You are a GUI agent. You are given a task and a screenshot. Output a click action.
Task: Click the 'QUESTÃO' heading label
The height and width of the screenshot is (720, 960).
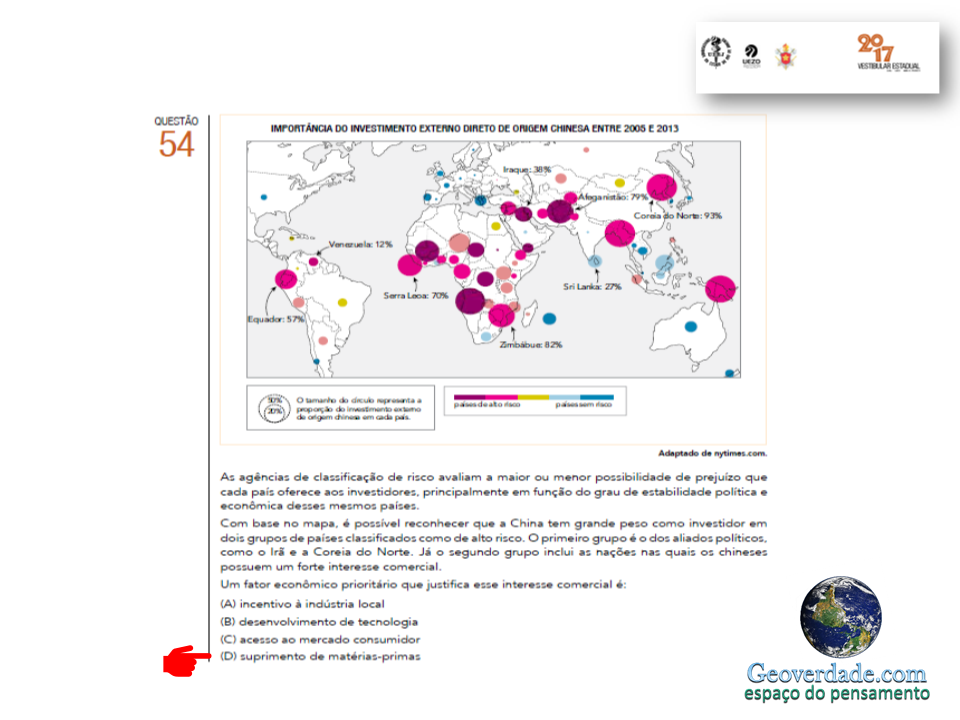[176, 121]
